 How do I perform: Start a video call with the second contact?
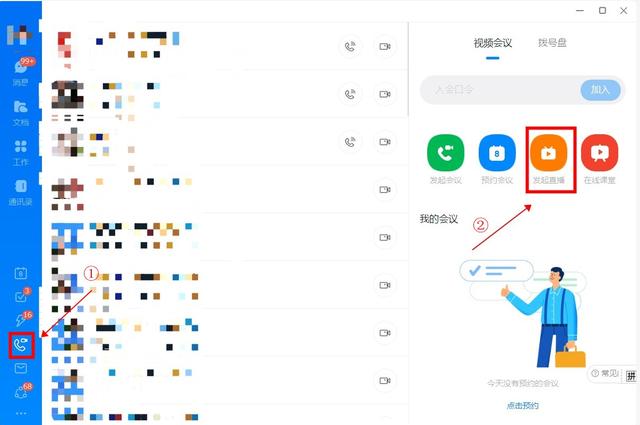(x=384, y=94)
